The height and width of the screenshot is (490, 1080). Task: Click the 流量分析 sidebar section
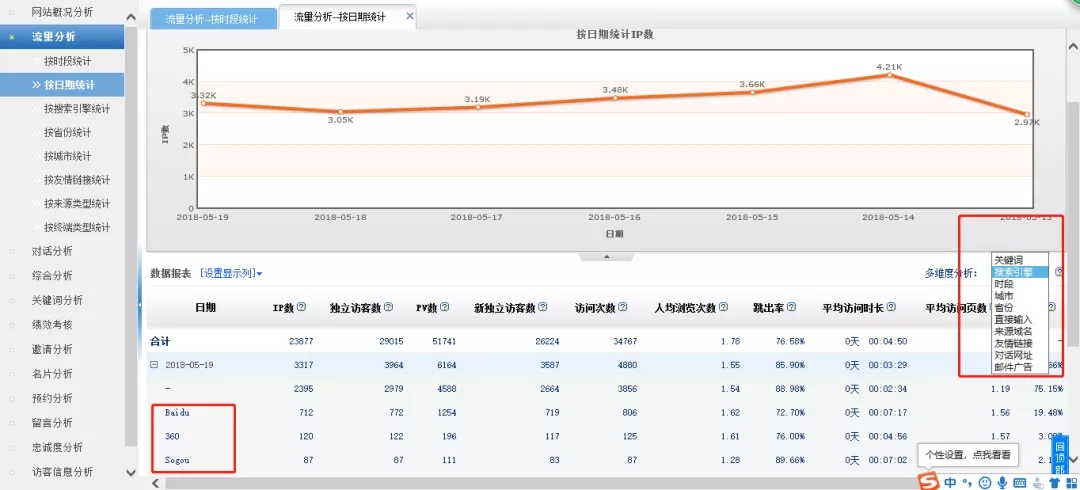(x=62, y=37)
